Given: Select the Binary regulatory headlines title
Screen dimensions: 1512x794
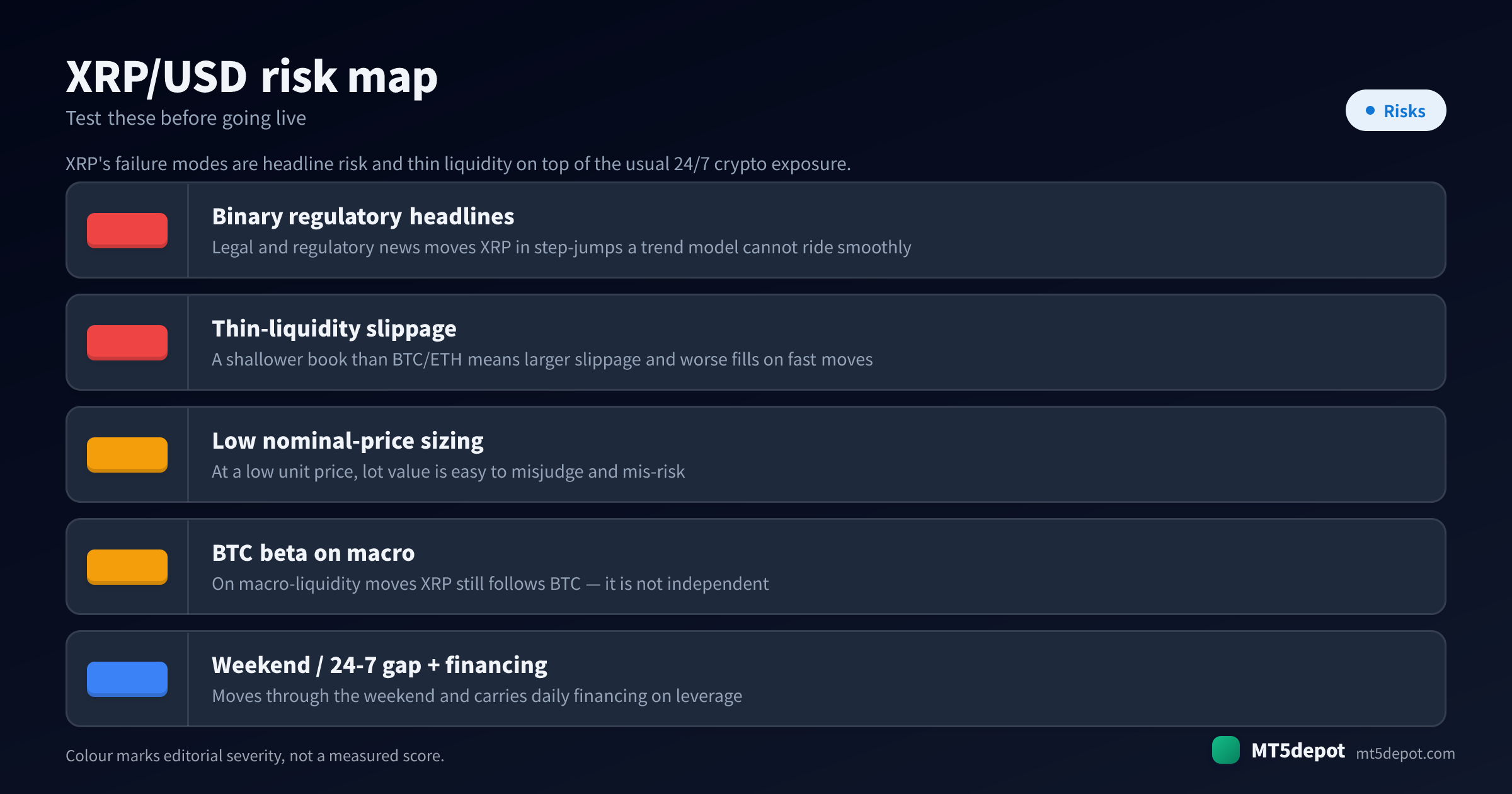Looking at the screenshot, I should 363,217.
